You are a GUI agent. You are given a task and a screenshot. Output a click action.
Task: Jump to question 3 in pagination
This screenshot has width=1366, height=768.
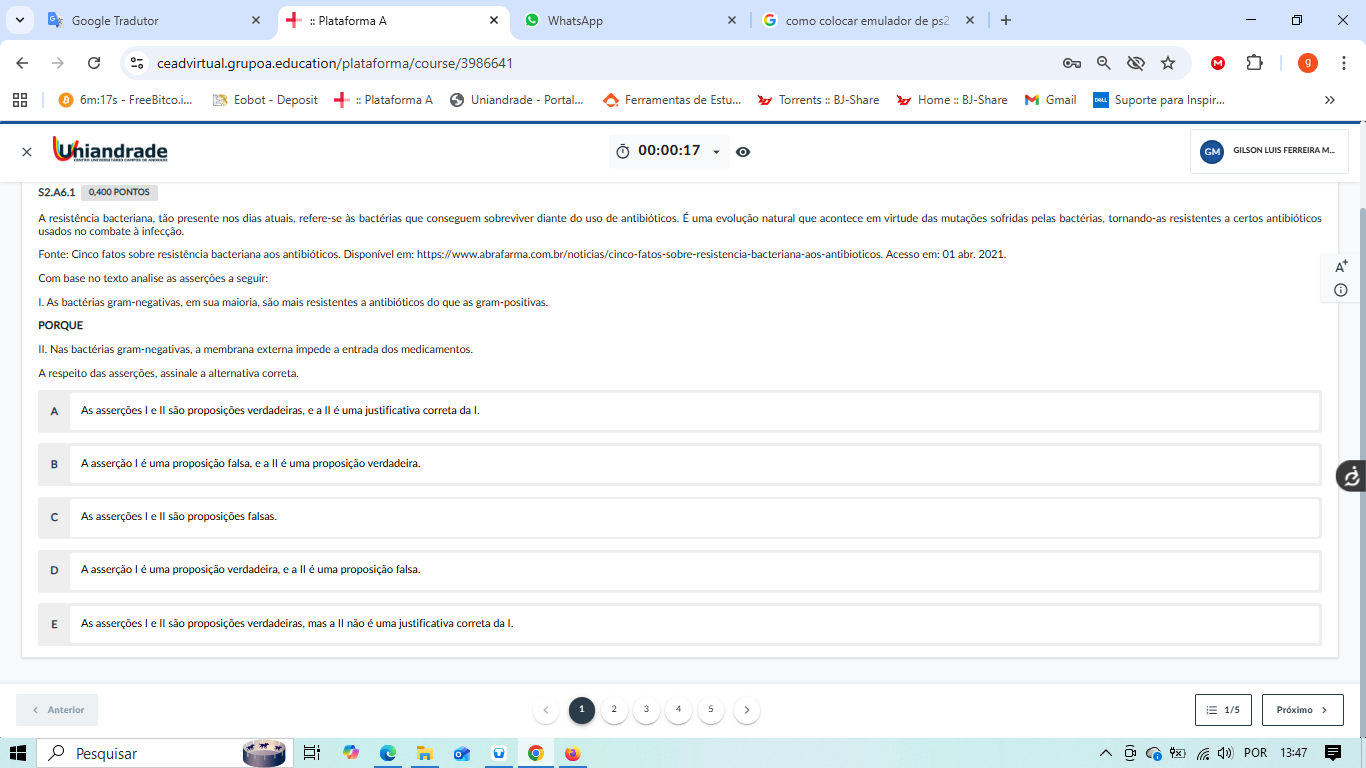(x=646, y=710)
